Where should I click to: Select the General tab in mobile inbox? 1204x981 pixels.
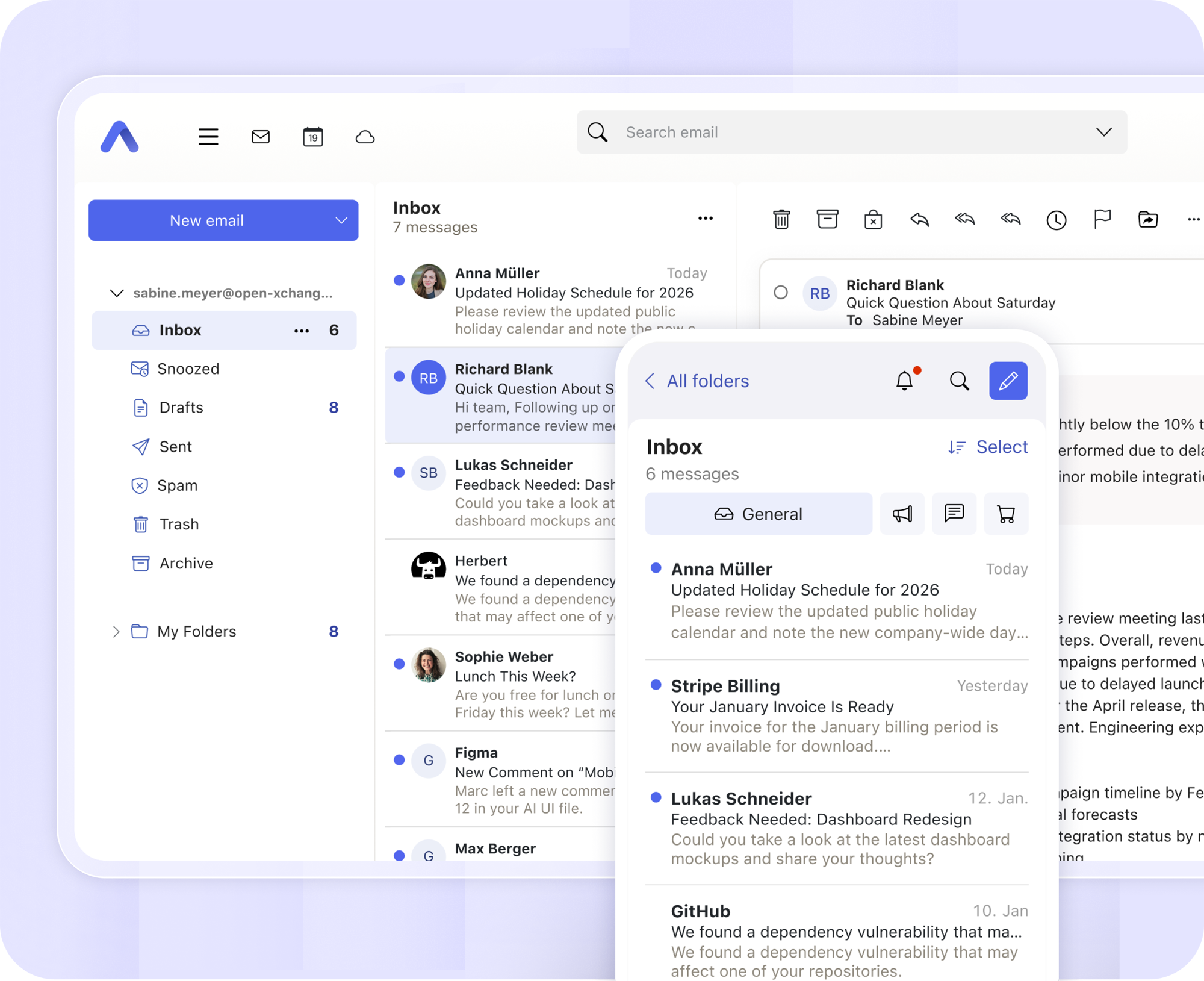(x=759, y=514)
